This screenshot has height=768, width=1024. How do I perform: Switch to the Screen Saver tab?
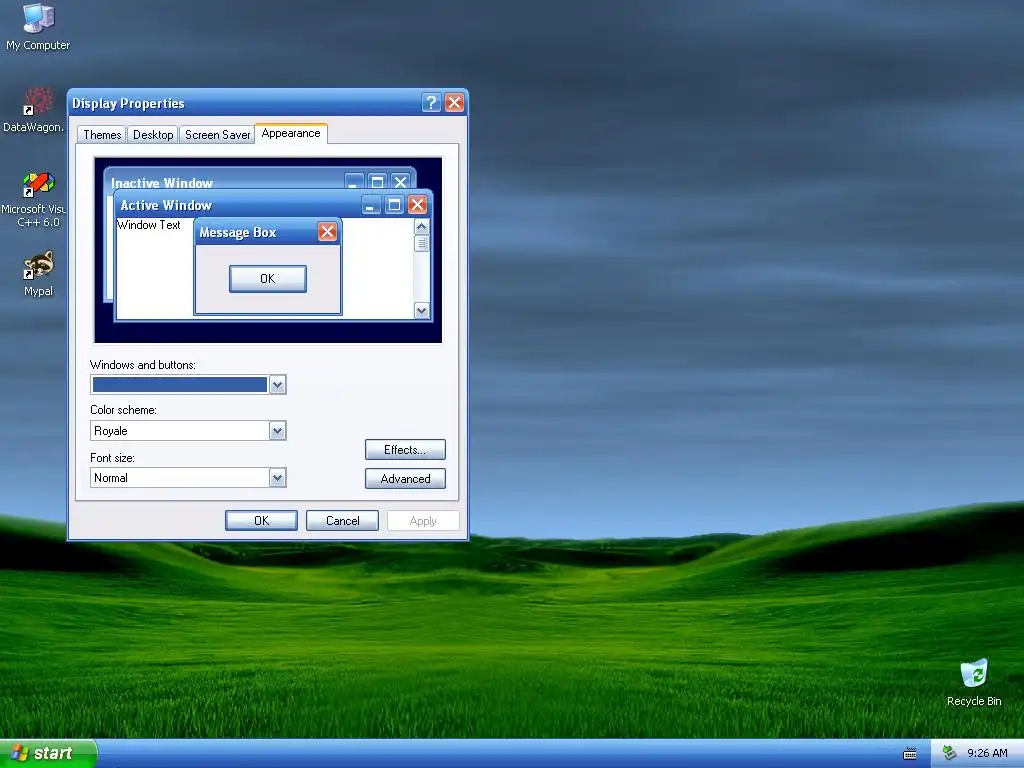217,135
